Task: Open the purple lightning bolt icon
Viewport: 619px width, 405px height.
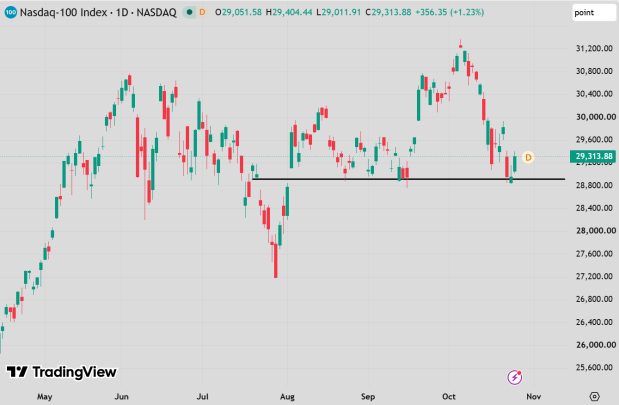Action: click(515, 377)
